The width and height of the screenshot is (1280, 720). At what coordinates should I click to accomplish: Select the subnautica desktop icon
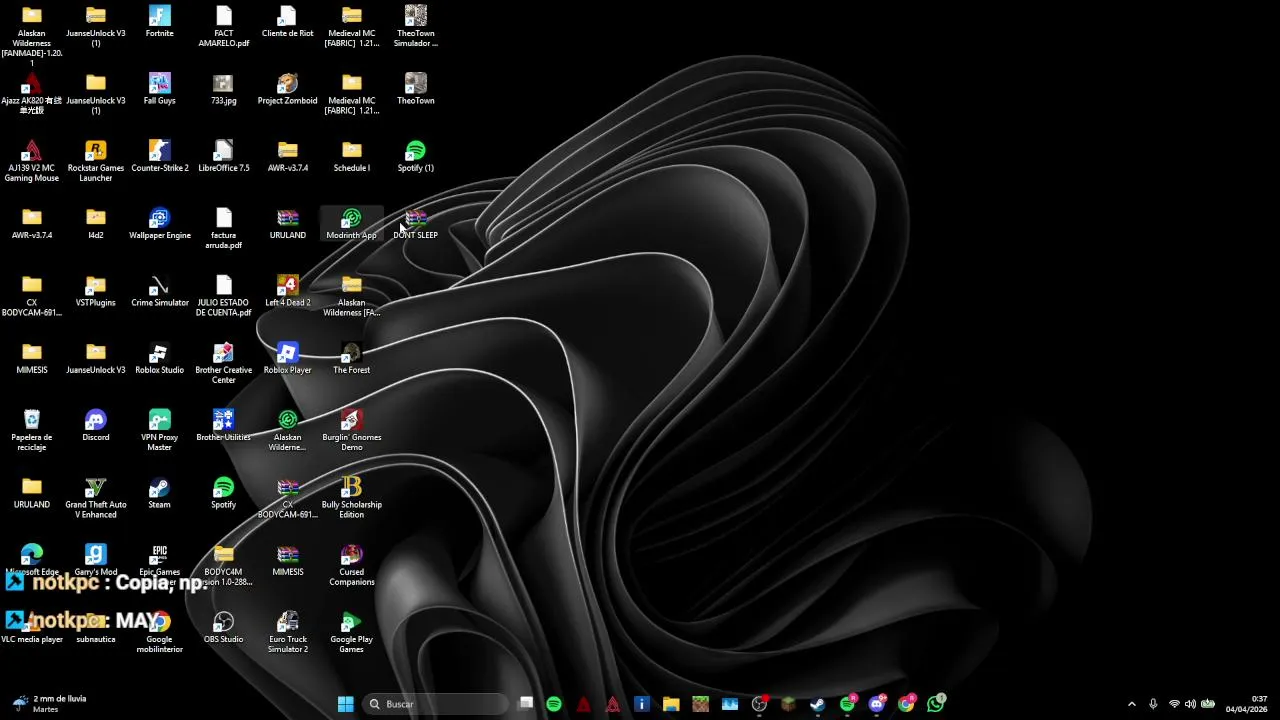[96, 628]
